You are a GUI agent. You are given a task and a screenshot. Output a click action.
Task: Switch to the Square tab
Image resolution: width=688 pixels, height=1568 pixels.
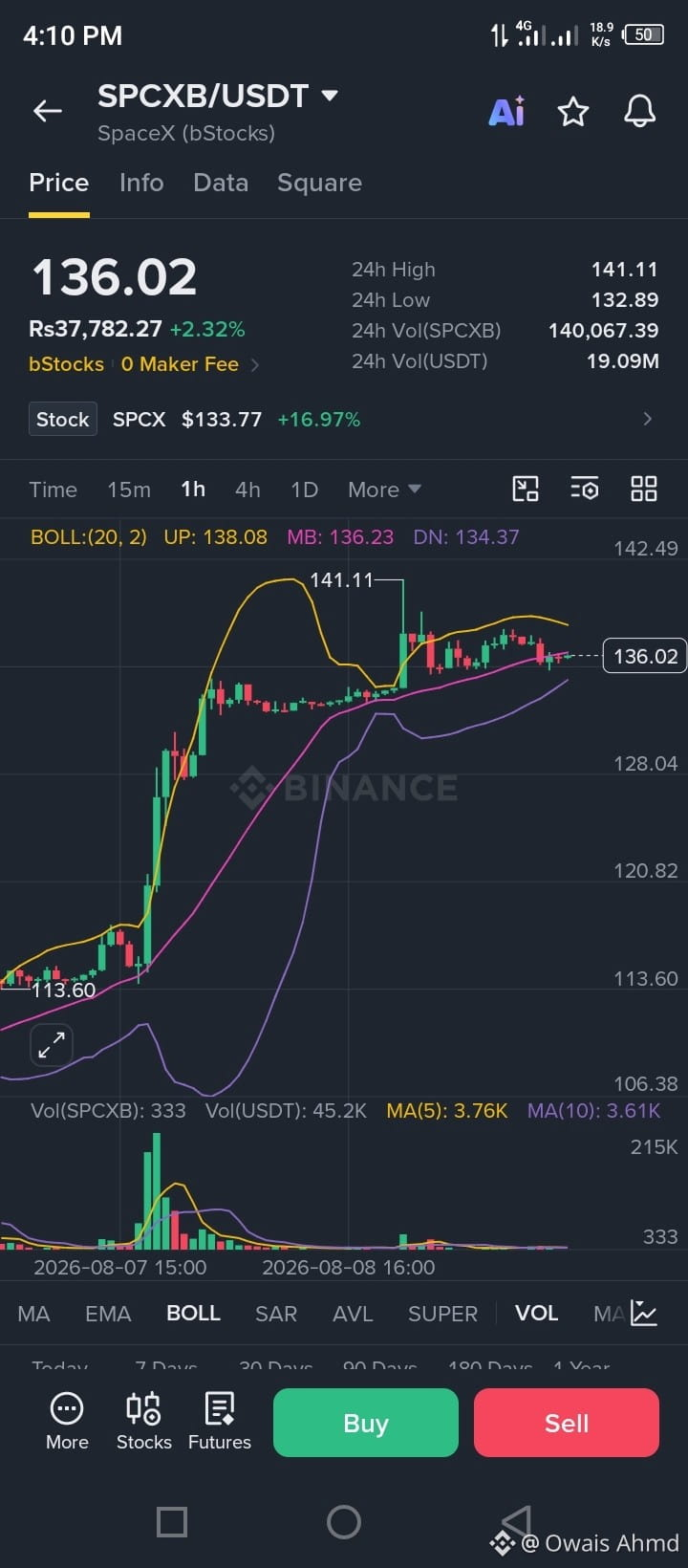click(x=319, y=183)
